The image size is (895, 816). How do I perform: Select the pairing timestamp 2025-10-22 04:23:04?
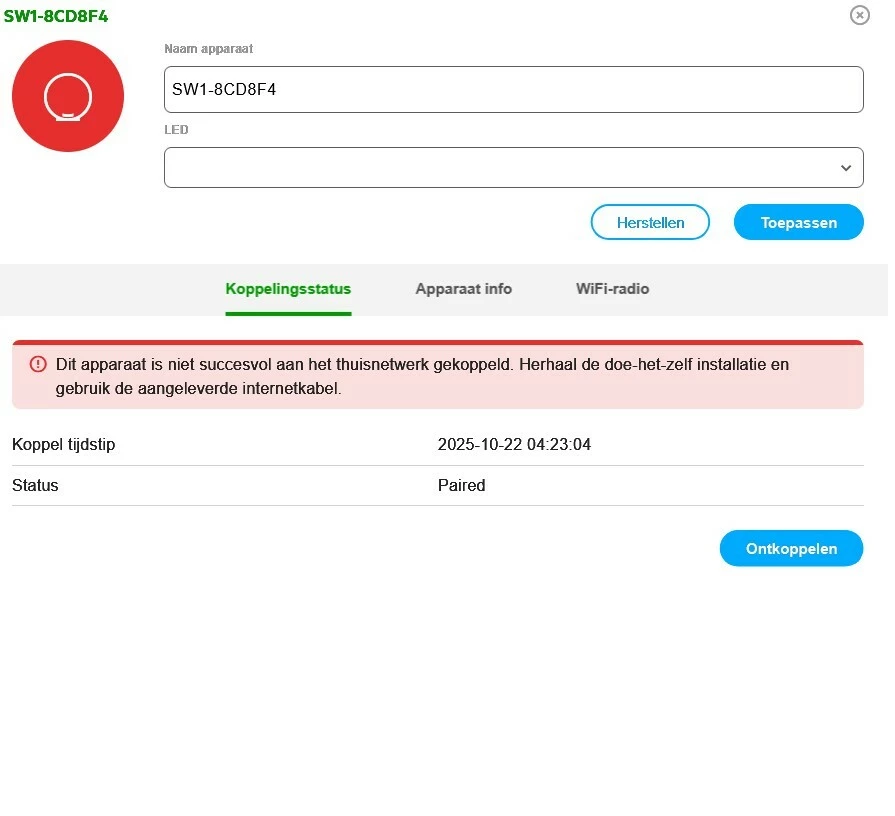(514, 445)
